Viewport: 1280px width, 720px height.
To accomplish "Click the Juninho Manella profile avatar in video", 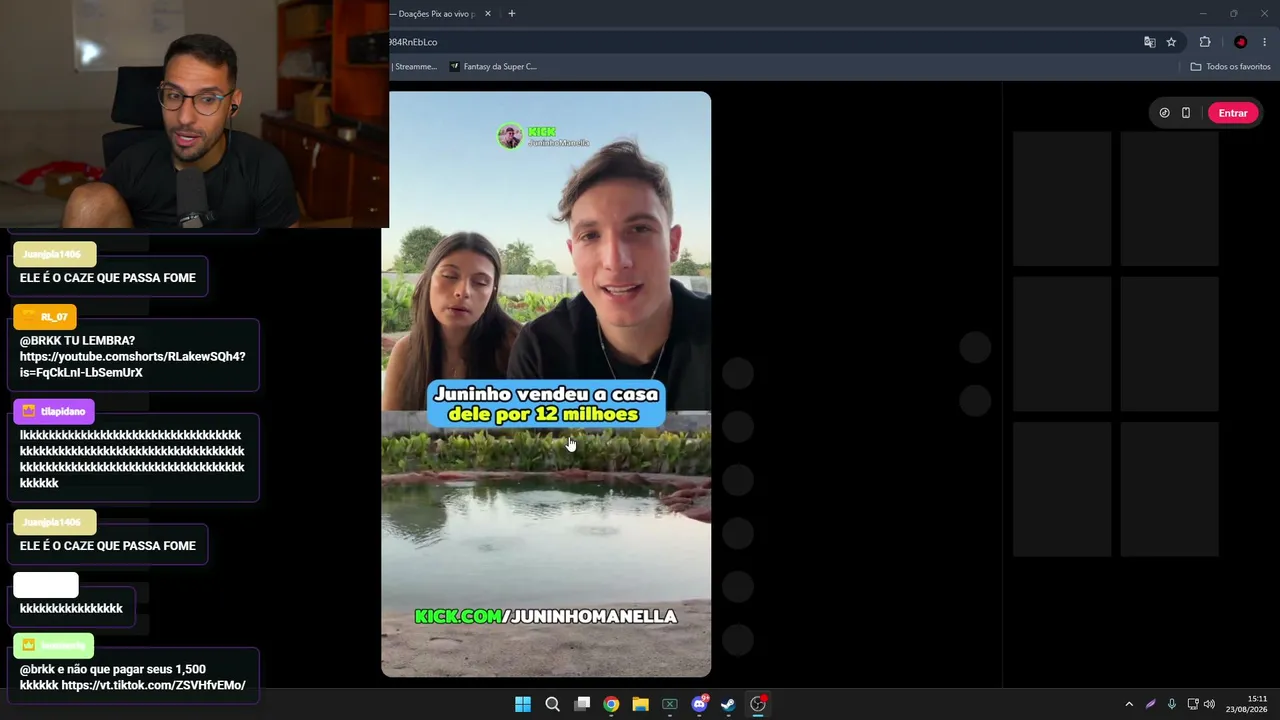I will pos(510,136).
